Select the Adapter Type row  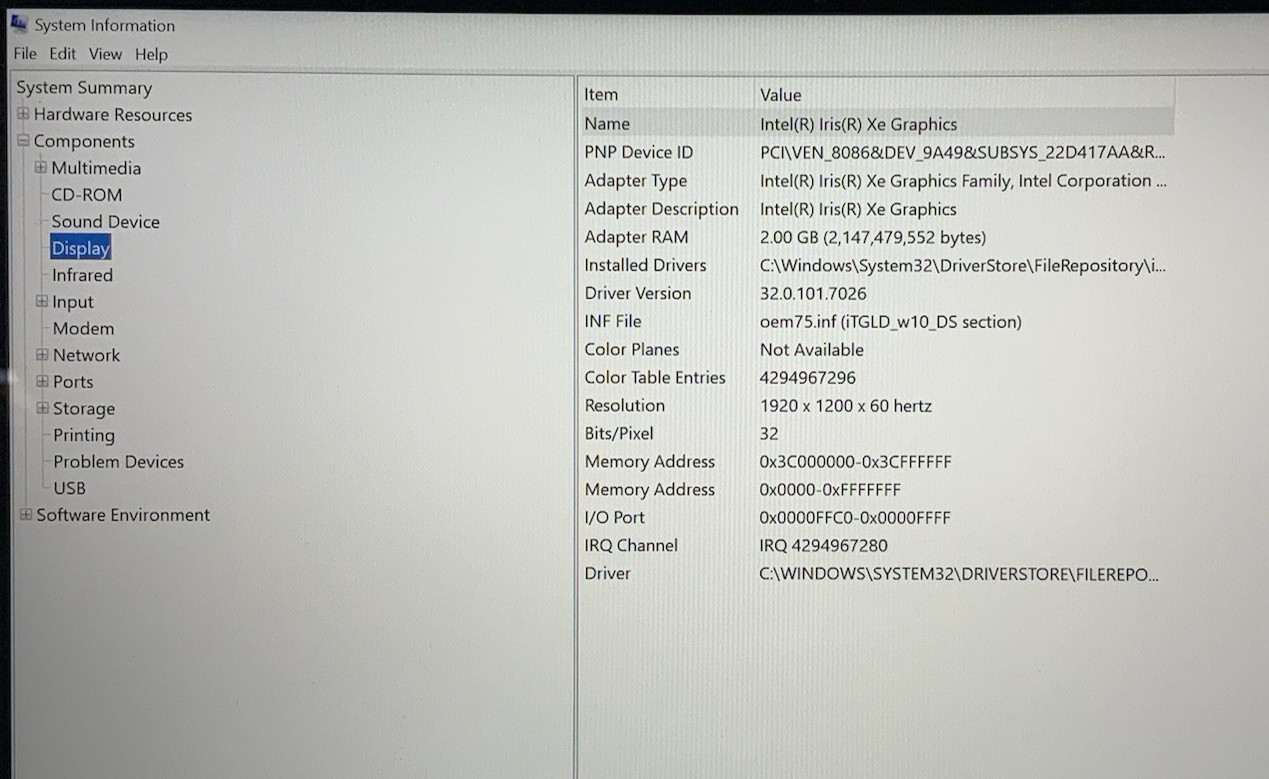[x=877, y=181]
